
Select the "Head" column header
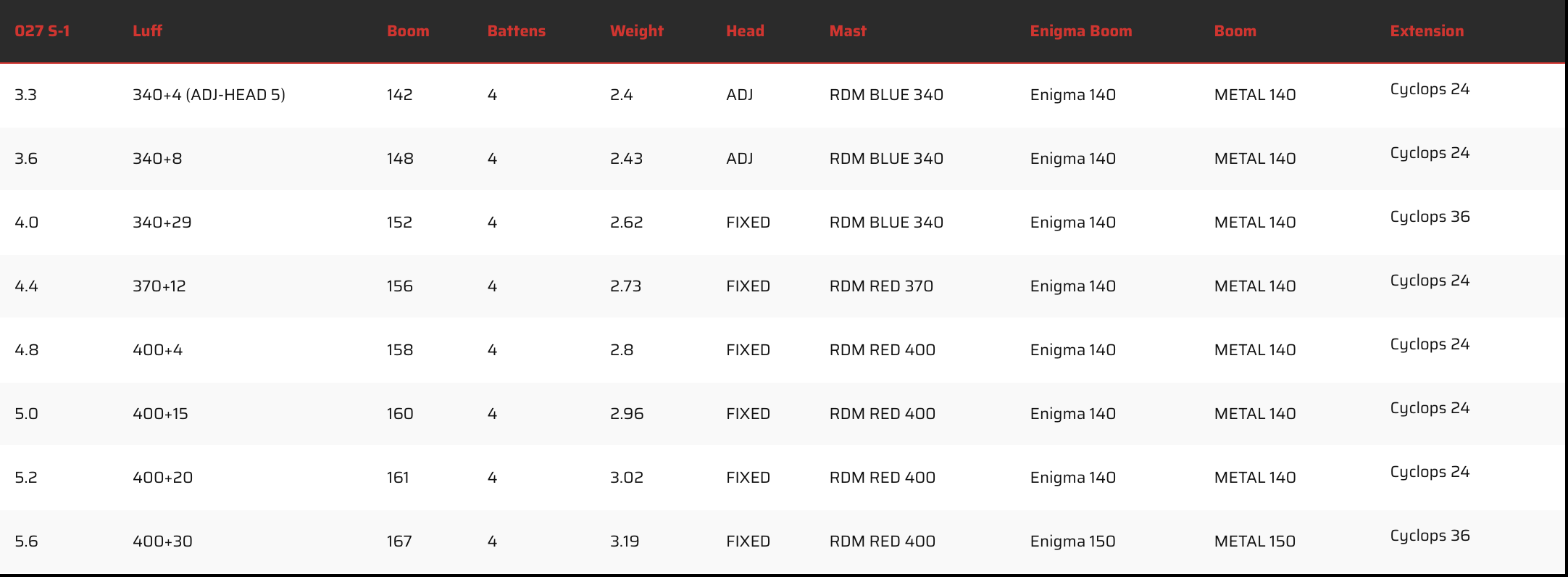click(x=745, y=31)
